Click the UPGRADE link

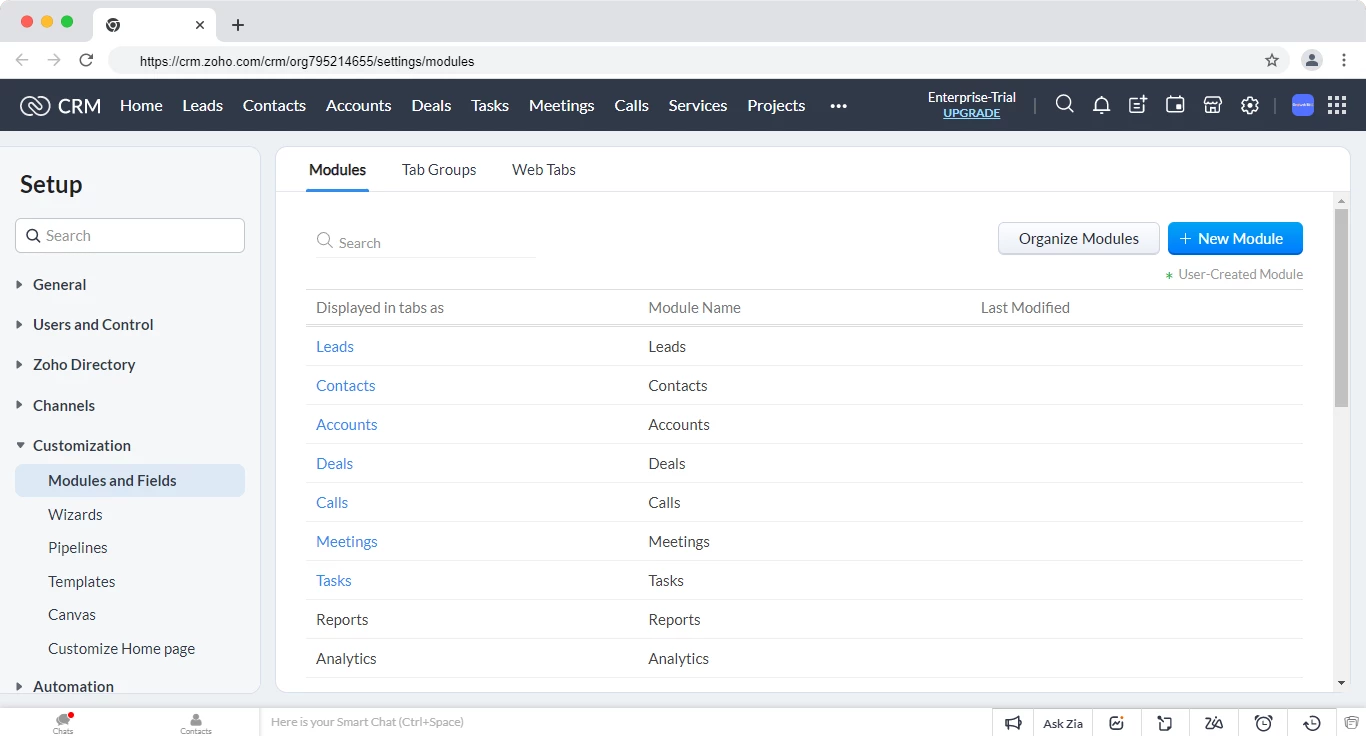[x=971, y=113]
